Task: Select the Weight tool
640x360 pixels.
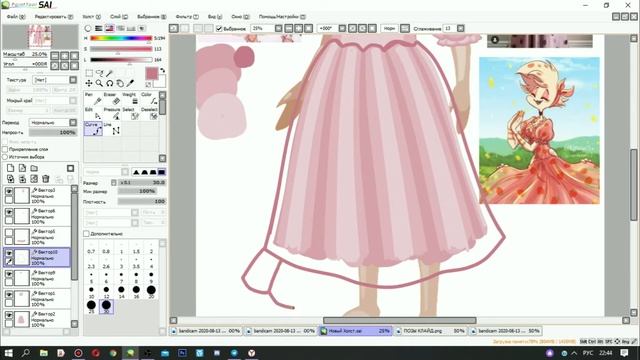Action: pyautogui.click(x=131, y=99)
